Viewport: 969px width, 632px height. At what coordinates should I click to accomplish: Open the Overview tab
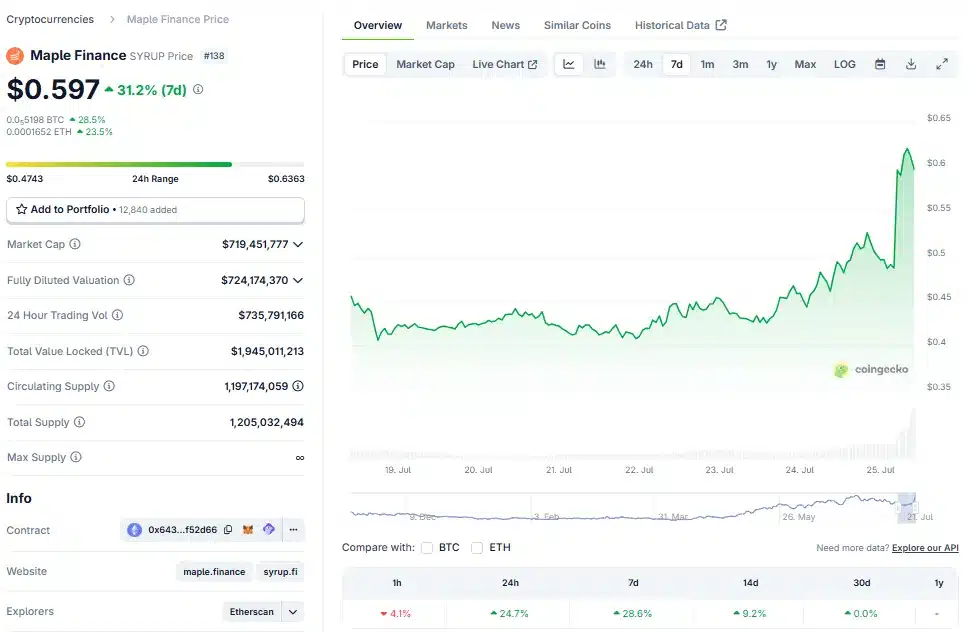click(378, 25)
